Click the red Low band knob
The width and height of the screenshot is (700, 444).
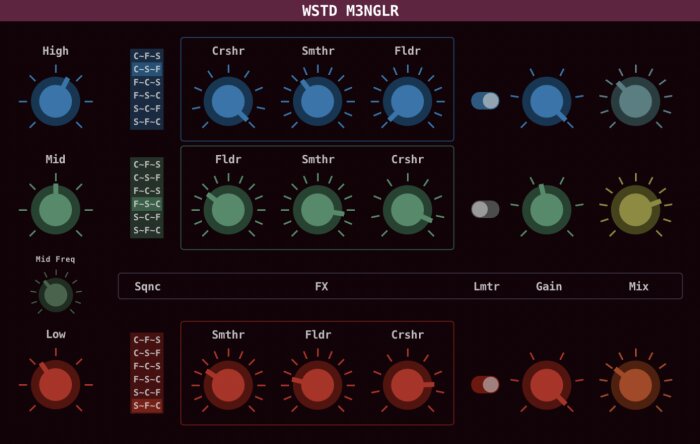pos(55,385)
